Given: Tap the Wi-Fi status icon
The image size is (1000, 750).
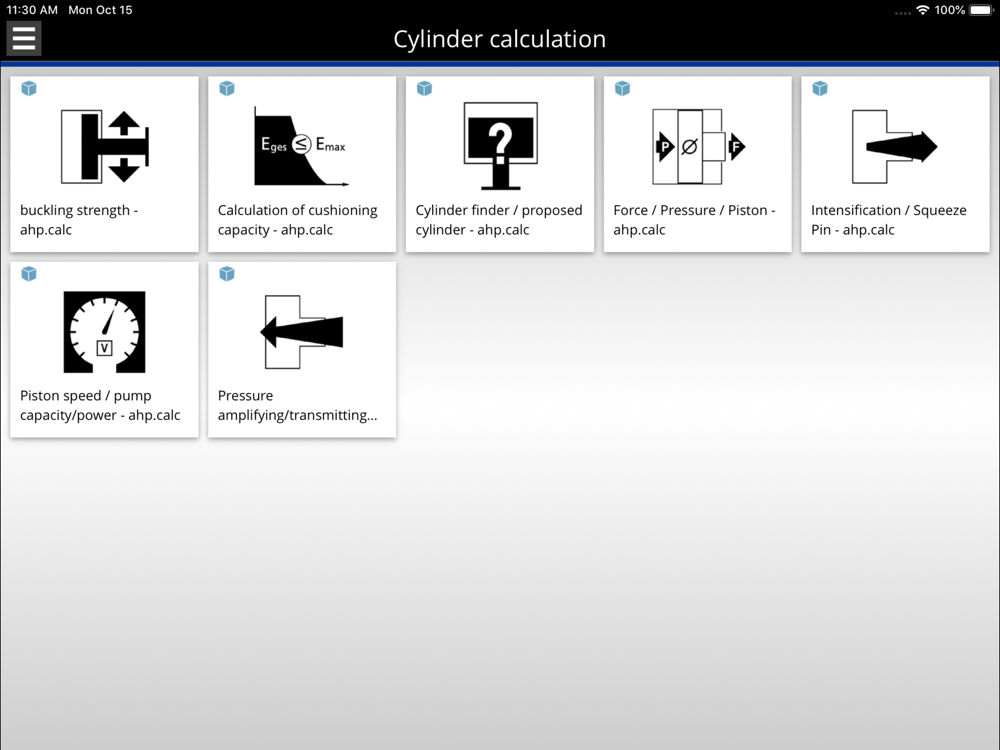Looking at the screenshot, I should click(x=922, y=10).
